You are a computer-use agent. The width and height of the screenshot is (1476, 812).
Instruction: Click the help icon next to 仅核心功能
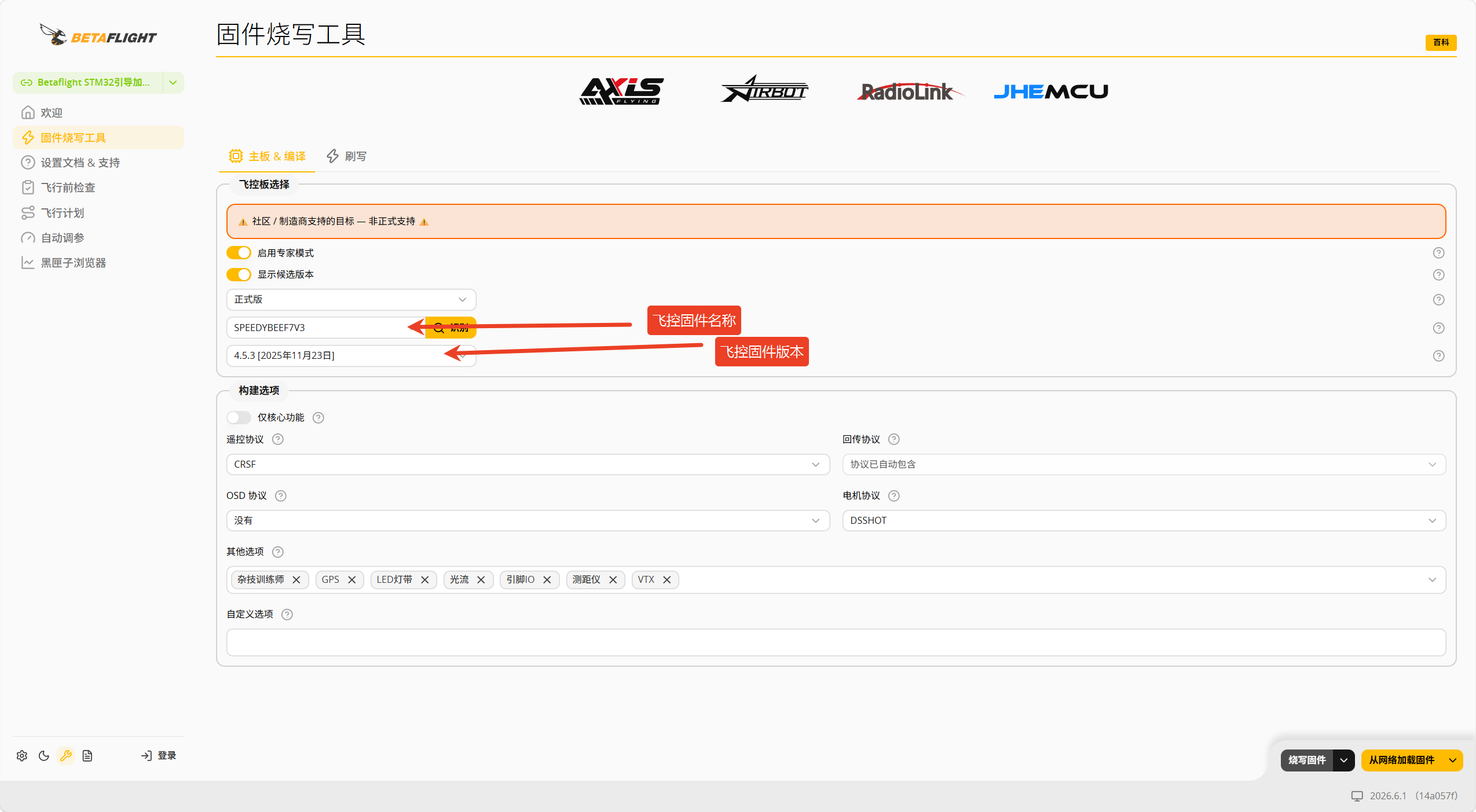click(318, 418)
